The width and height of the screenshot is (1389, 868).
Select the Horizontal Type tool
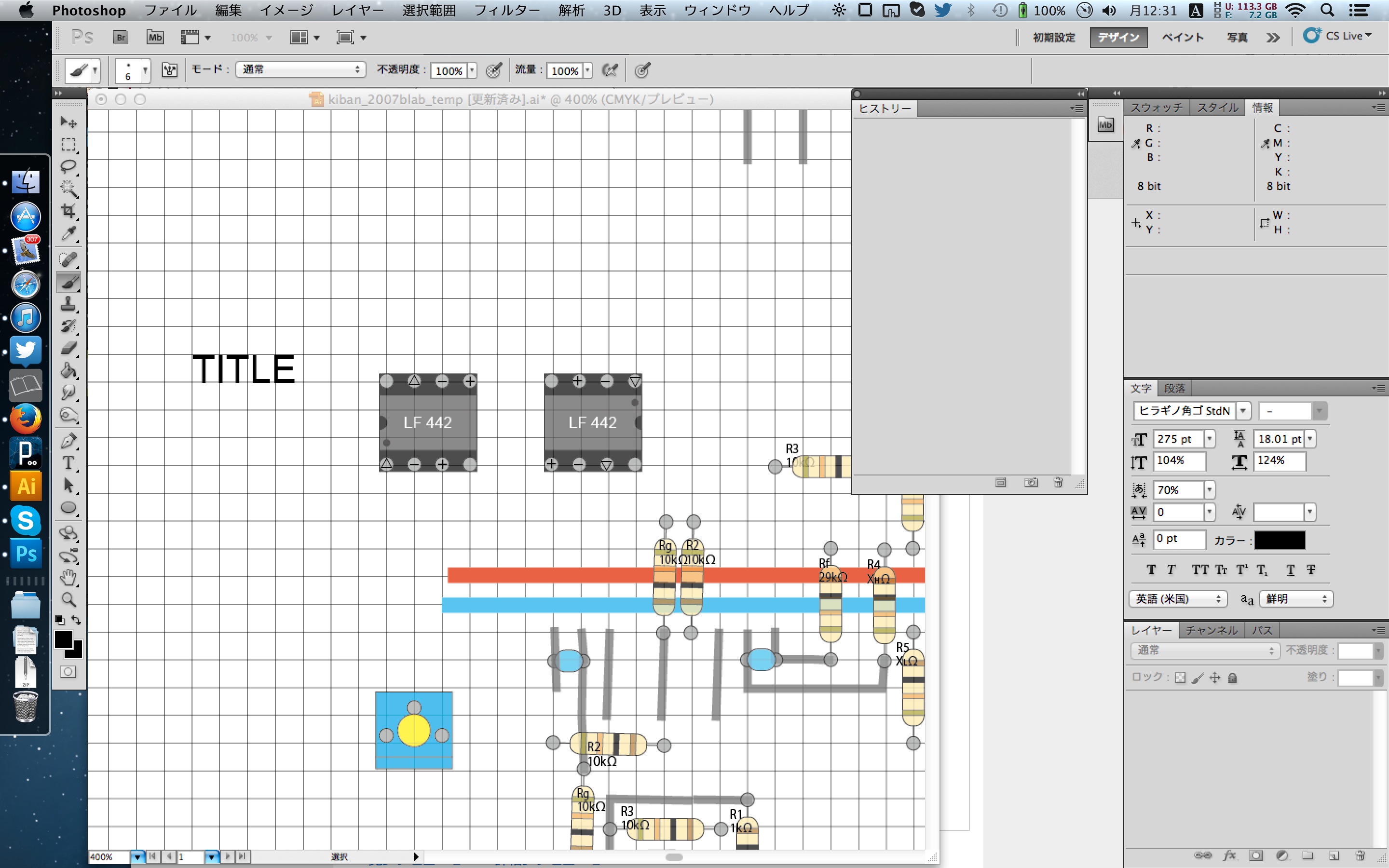click(68, 463)
